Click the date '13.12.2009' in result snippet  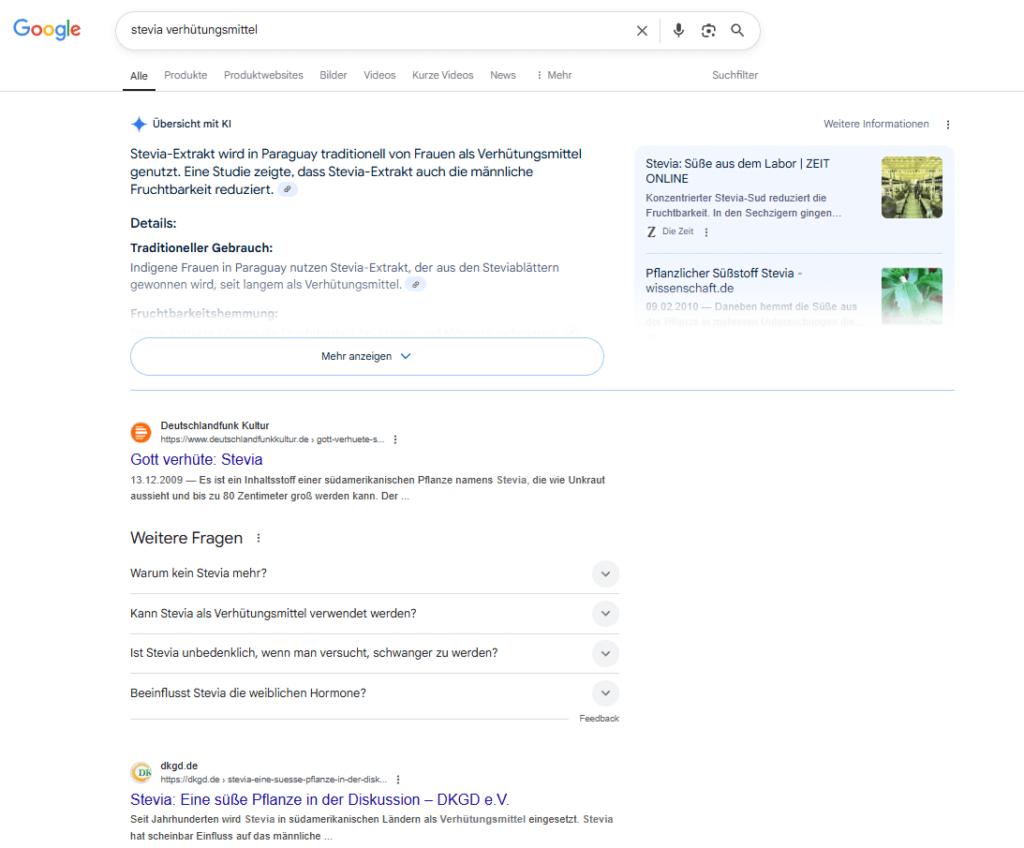157,480
